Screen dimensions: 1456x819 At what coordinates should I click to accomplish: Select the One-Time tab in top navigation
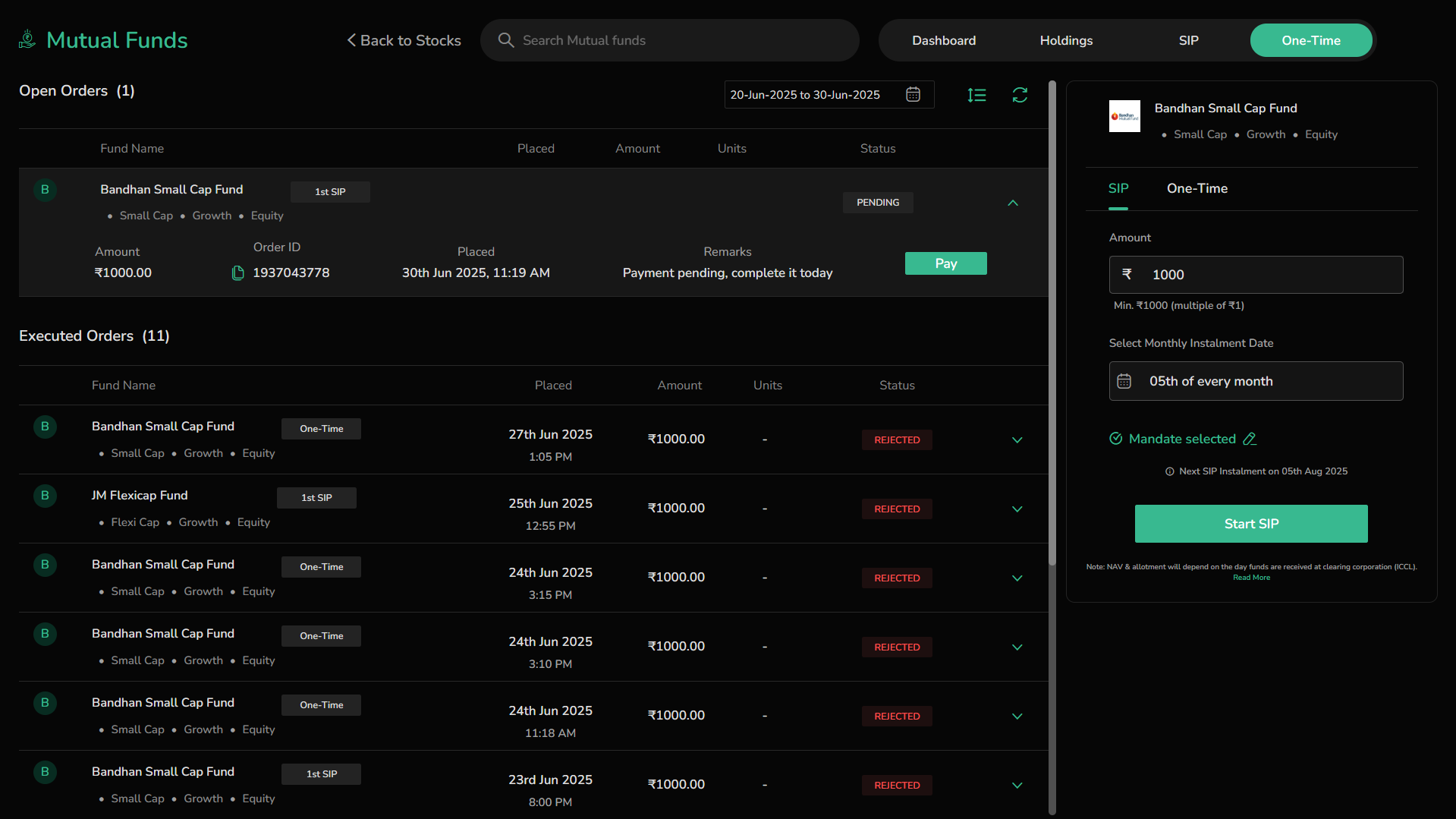click(1311, 40)
